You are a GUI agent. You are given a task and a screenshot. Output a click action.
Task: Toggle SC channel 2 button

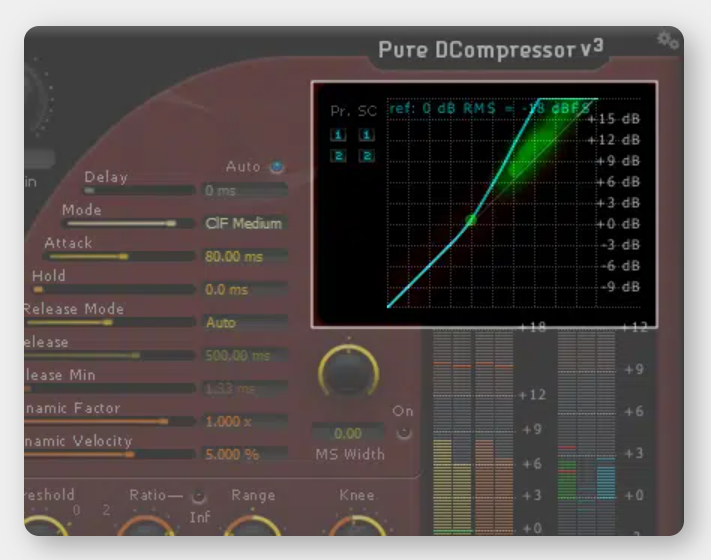pyautogui.click(x=367, y=156)
